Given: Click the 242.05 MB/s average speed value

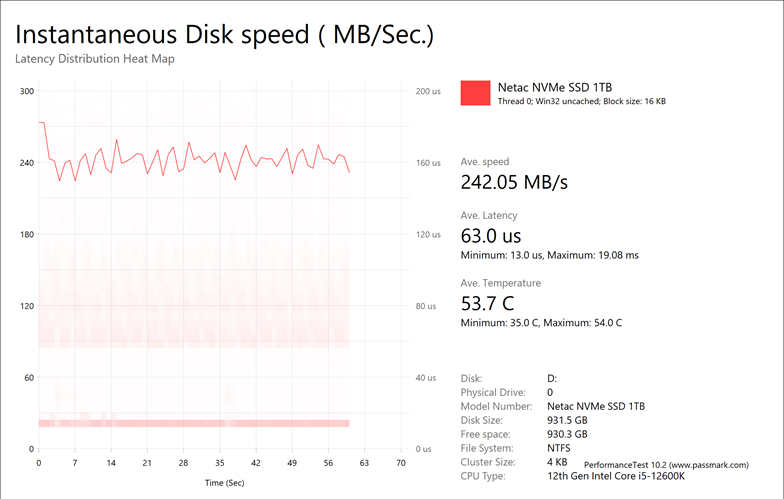Looking at the screenshot, I should click(x=514, y=182).
